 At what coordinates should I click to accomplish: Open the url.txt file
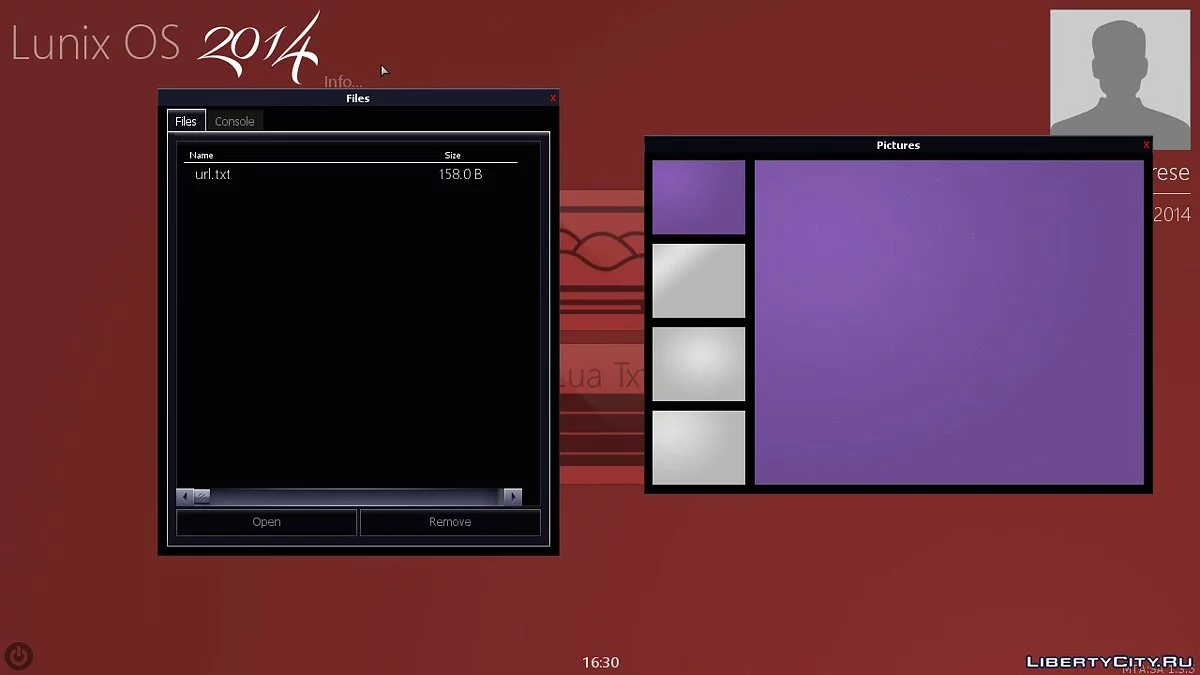tap(266, 521)
